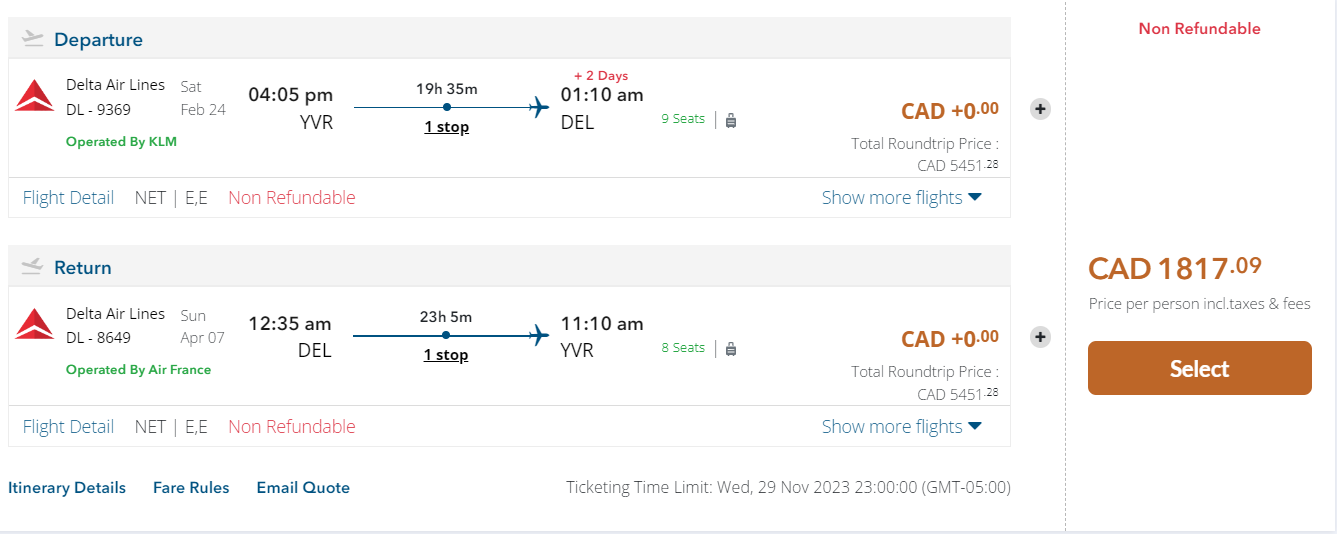Expand departure fare with plus icon
The width and height of the screenshot is (1337, 534).
click(x=1041, y=109)
